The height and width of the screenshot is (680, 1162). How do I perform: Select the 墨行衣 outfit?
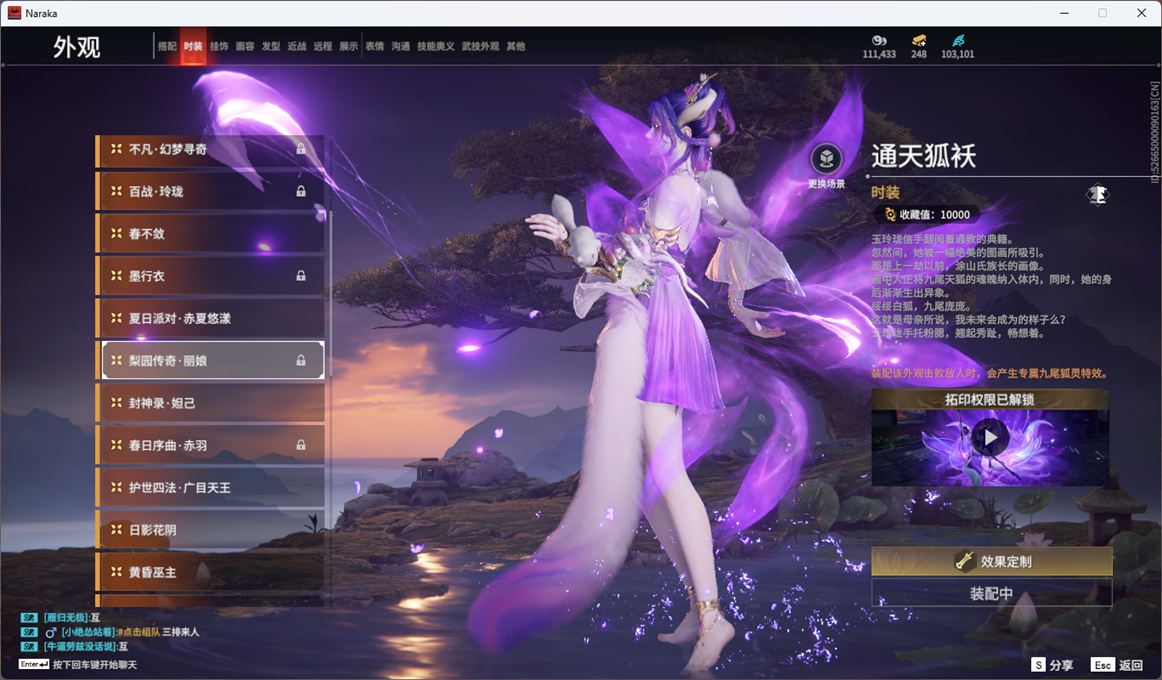coord(210,276)
